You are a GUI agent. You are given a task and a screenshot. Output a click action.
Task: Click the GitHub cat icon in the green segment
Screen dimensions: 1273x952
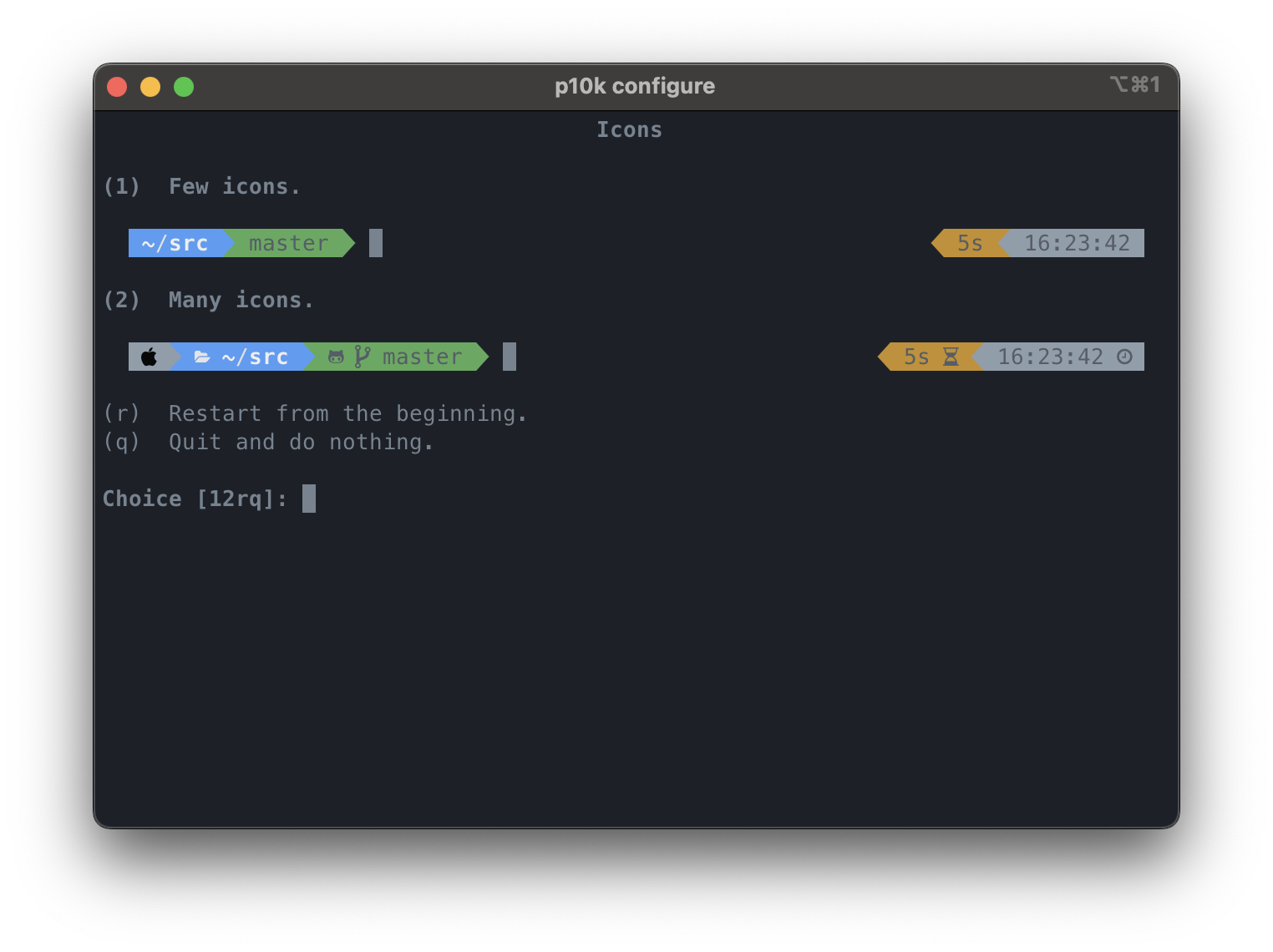pyautogui.click(x=336, y=357)
